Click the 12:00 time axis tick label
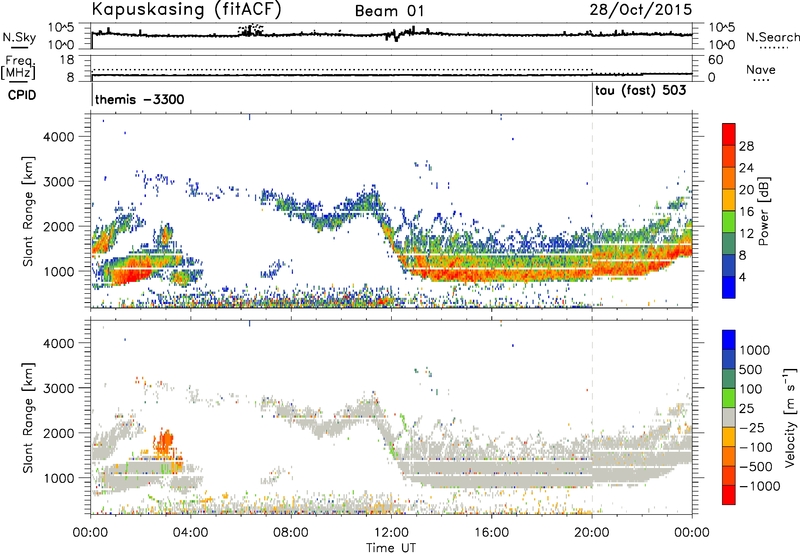 [391, 533]
